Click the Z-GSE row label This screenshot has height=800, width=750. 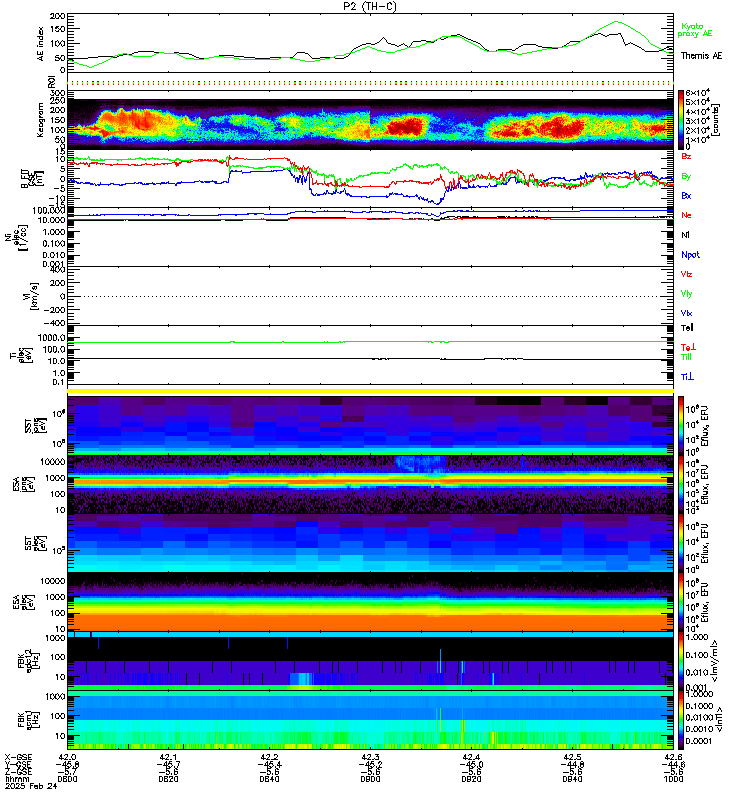click(18, 771)
